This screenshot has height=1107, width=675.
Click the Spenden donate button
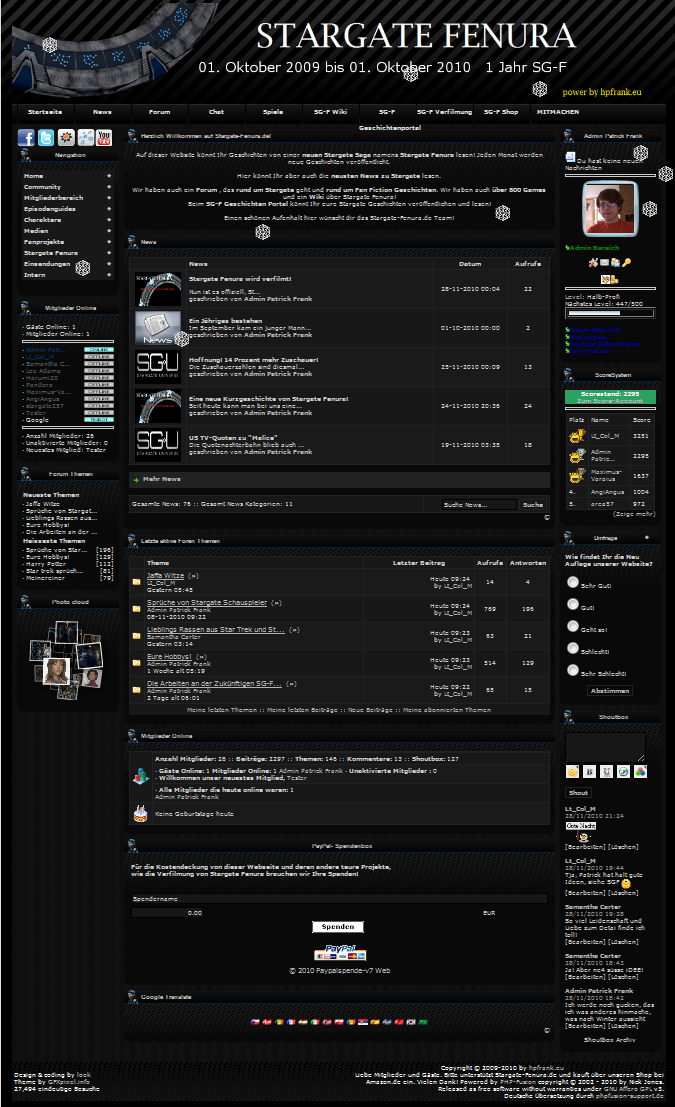[337, 927]
